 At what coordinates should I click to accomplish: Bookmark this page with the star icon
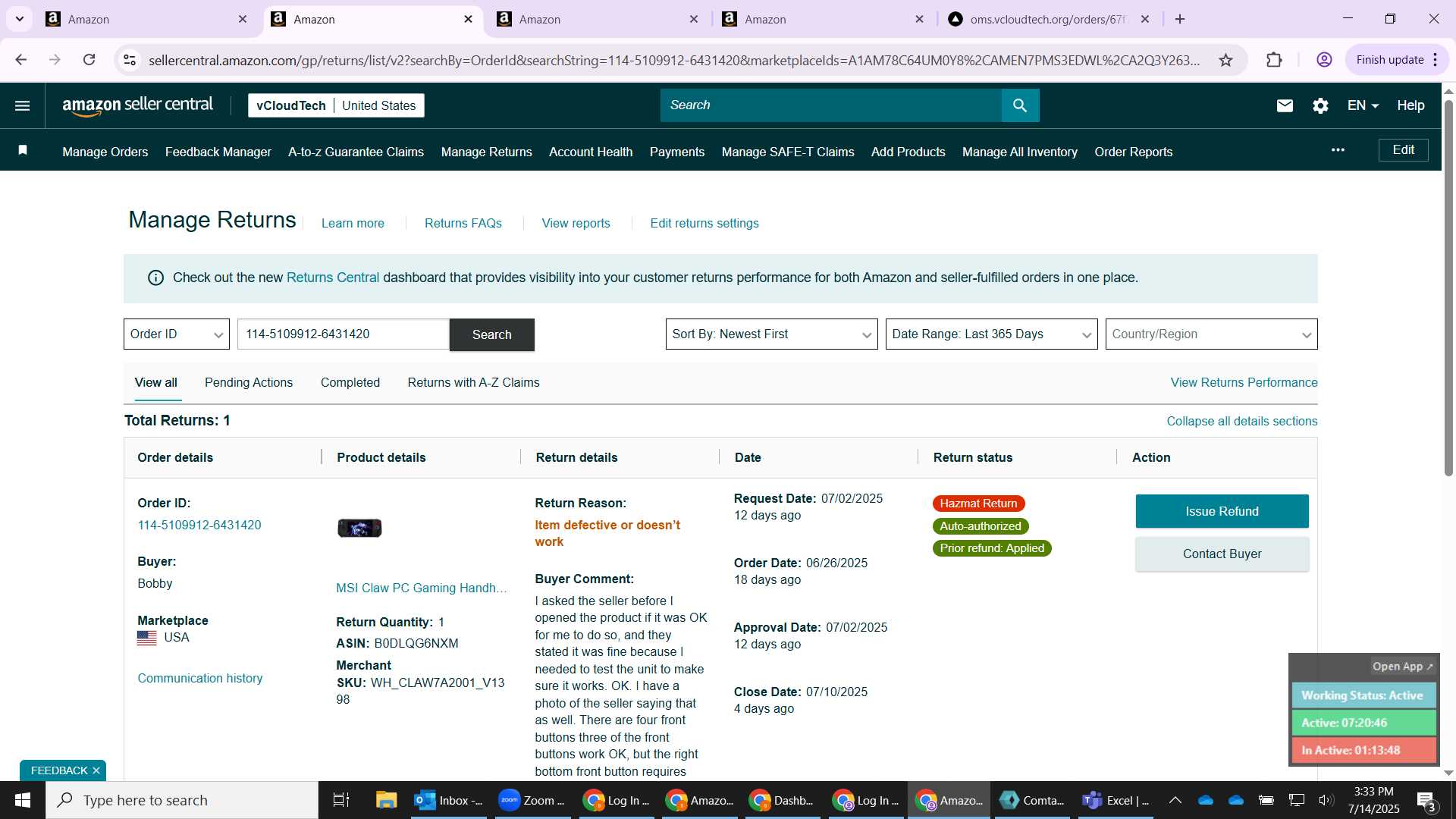(1225, 60)
